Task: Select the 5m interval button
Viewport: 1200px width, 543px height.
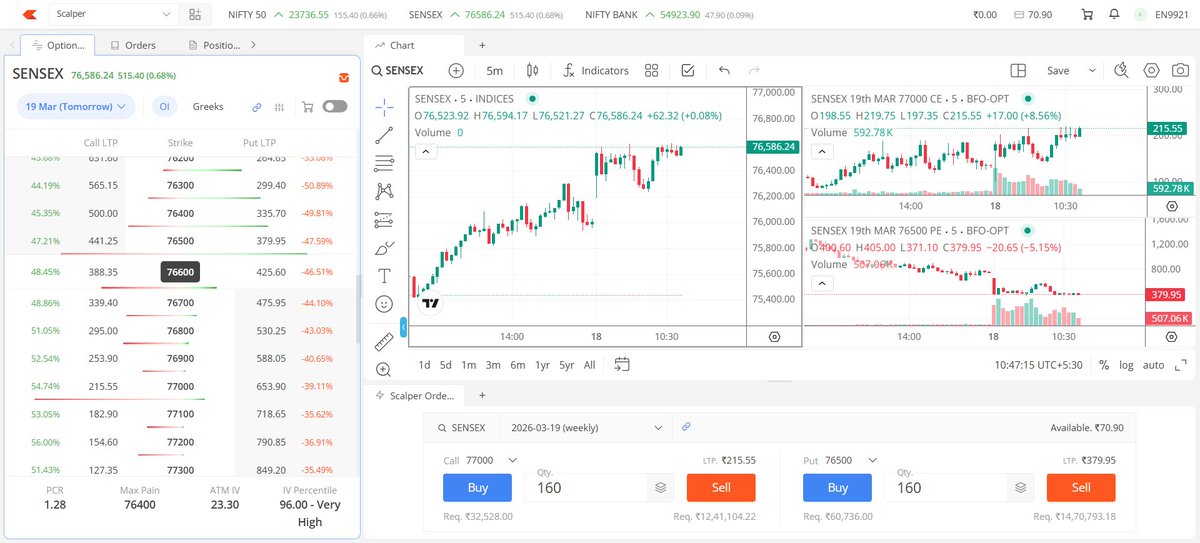Action: click(495, 70)
